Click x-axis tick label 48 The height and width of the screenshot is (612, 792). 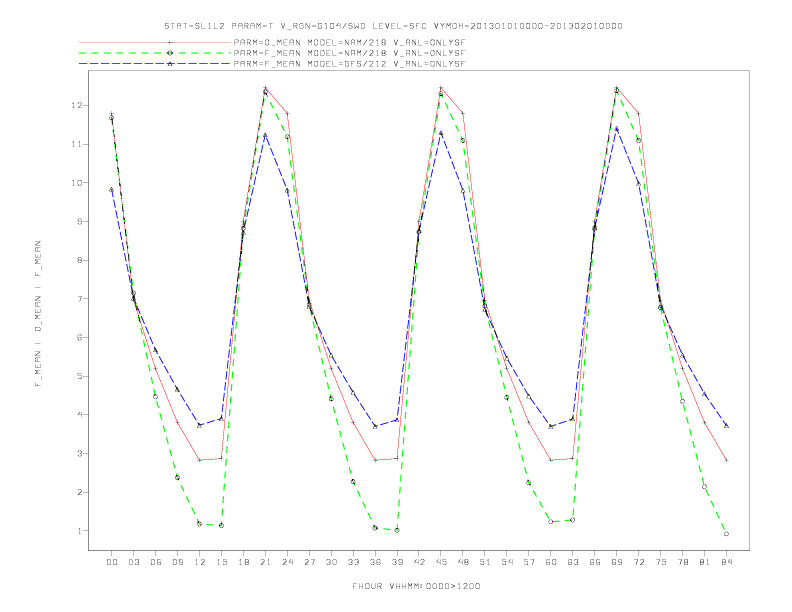[463, 562]
